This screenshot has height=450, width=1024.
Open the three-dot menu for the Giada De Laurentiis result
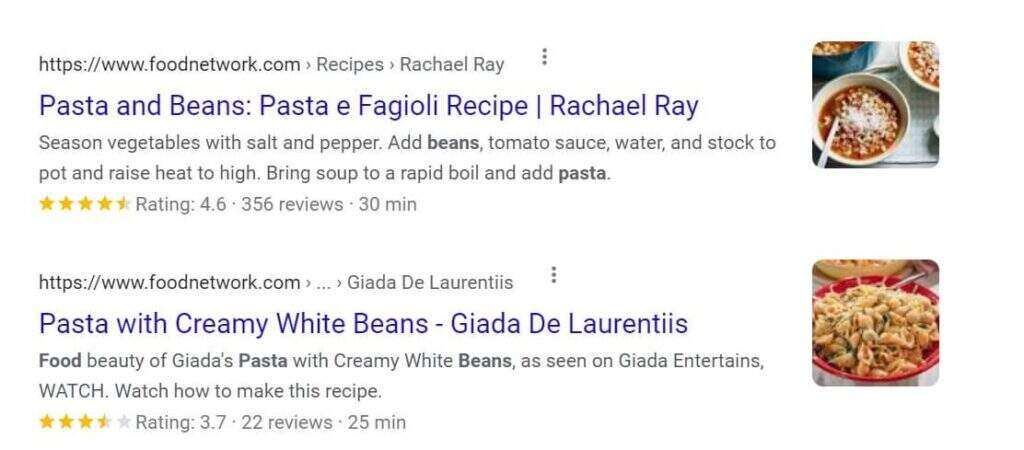tap(553, 275)
